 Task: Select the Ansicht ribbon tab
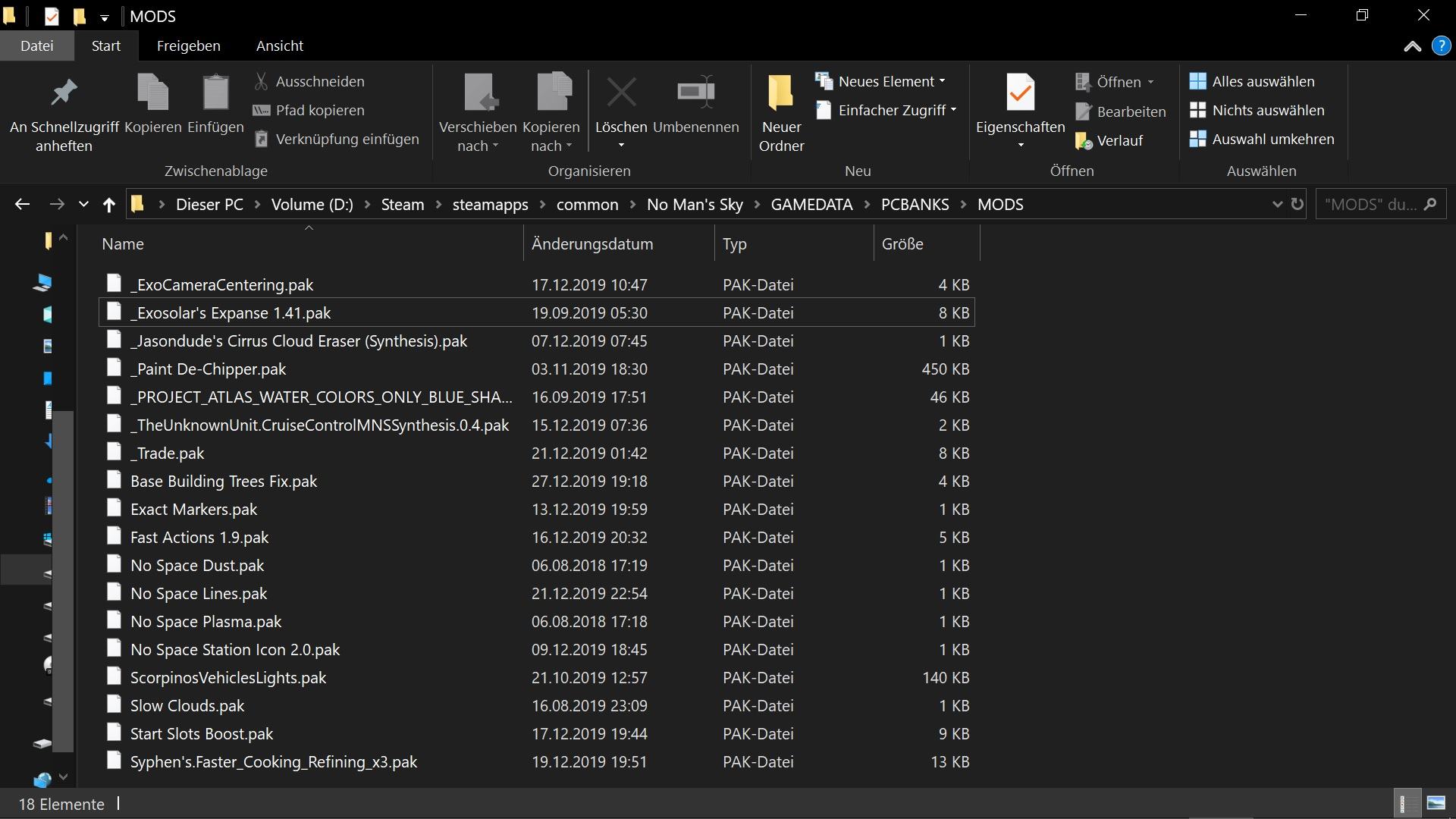tap(280, 45)
